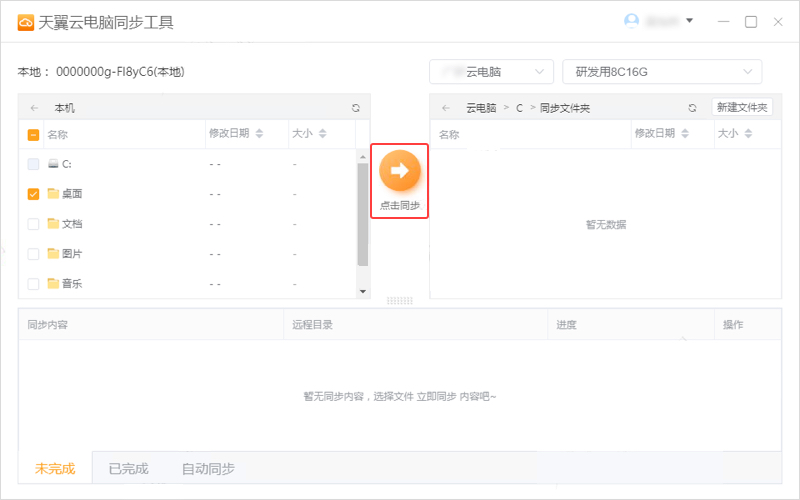
Task: Click the 音乐 folder name
Action: click(x=72, y=284)
